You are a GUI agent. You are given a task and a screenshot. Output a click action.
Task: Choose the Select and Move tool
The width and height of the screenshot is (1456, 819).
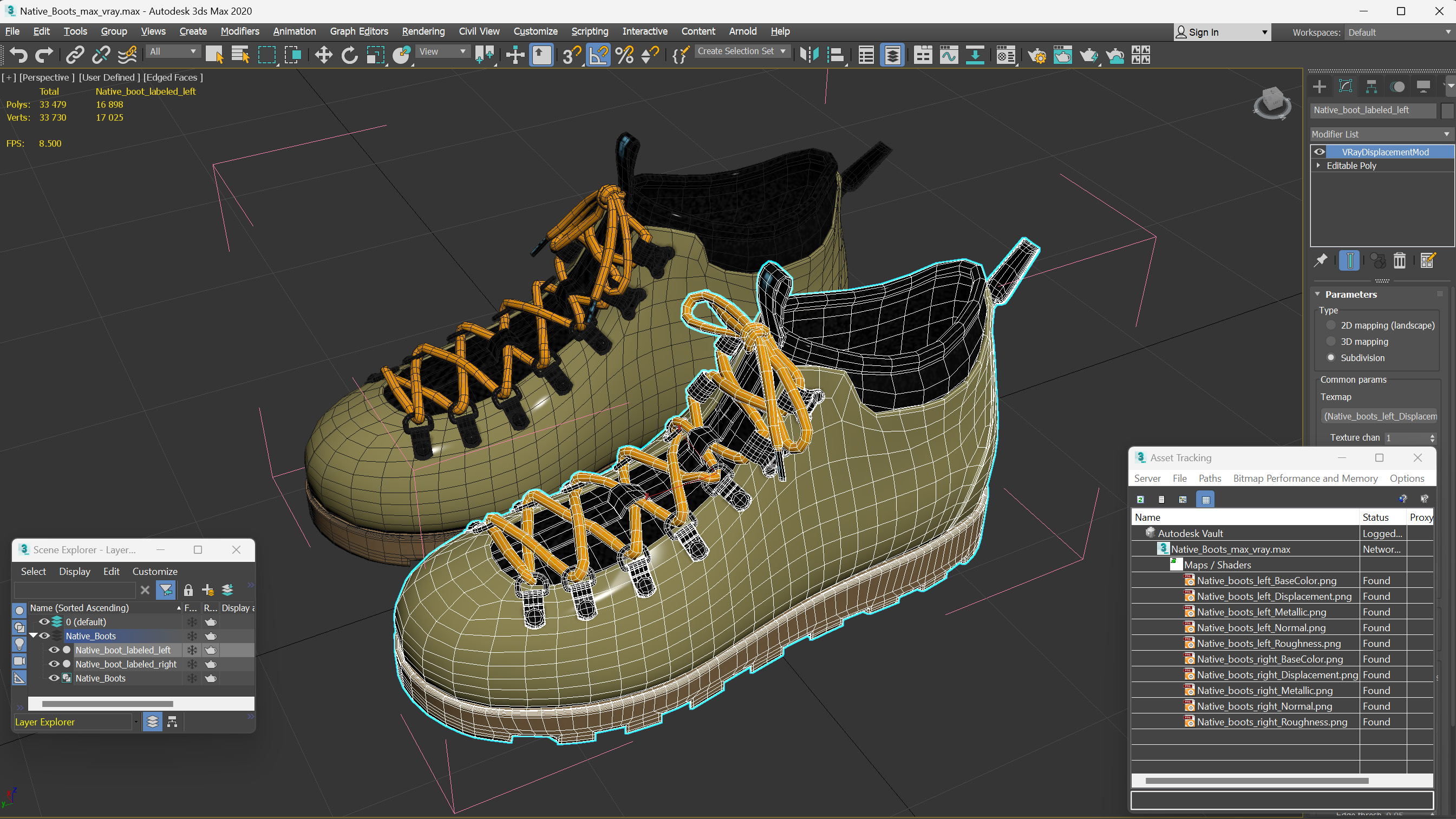point(323,55)
